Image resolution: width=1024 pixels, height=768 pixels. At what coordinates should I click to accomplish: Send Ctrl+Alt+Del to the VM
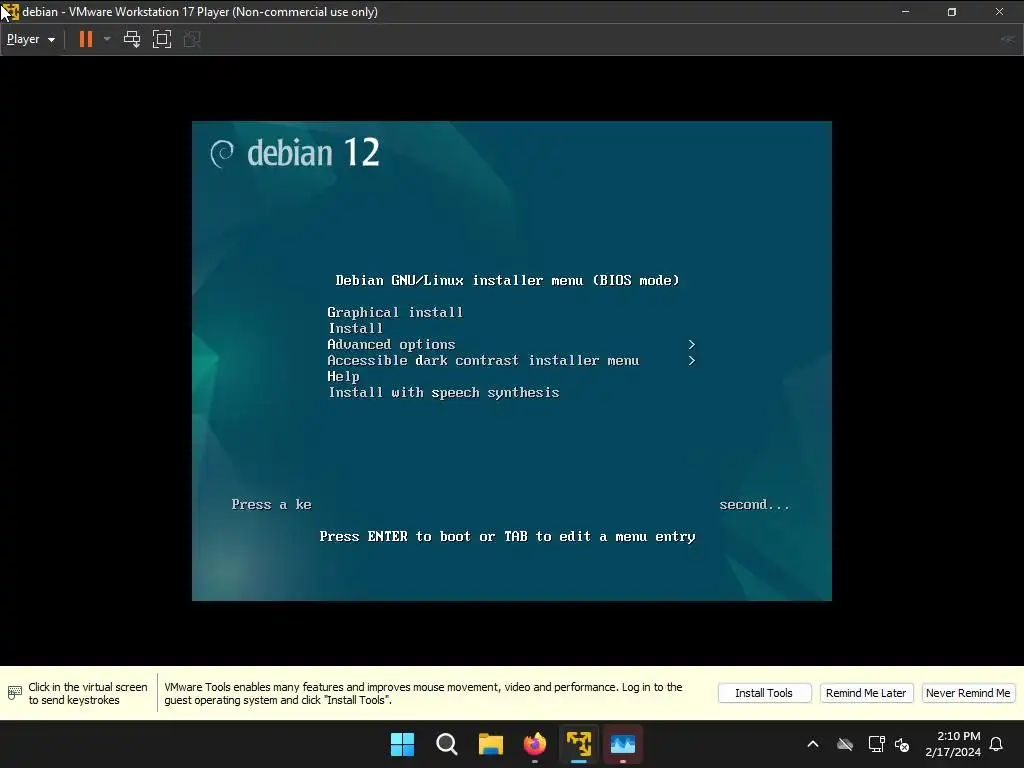click(132, 39)
